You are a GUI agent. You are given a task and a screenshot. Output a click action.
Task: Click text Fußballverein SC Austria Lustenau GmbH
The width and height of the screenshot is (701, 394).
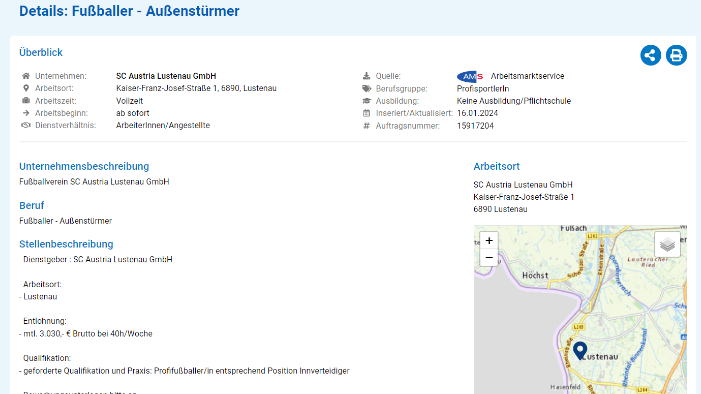pyautogui.click(x=94, y=182)
